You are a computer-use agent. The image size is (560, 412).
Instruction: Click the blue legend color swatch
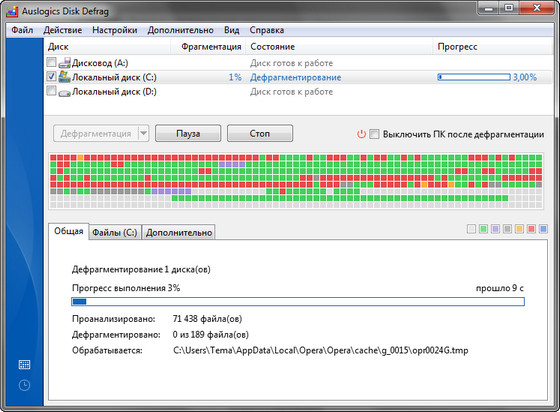[x=543, y=229]
